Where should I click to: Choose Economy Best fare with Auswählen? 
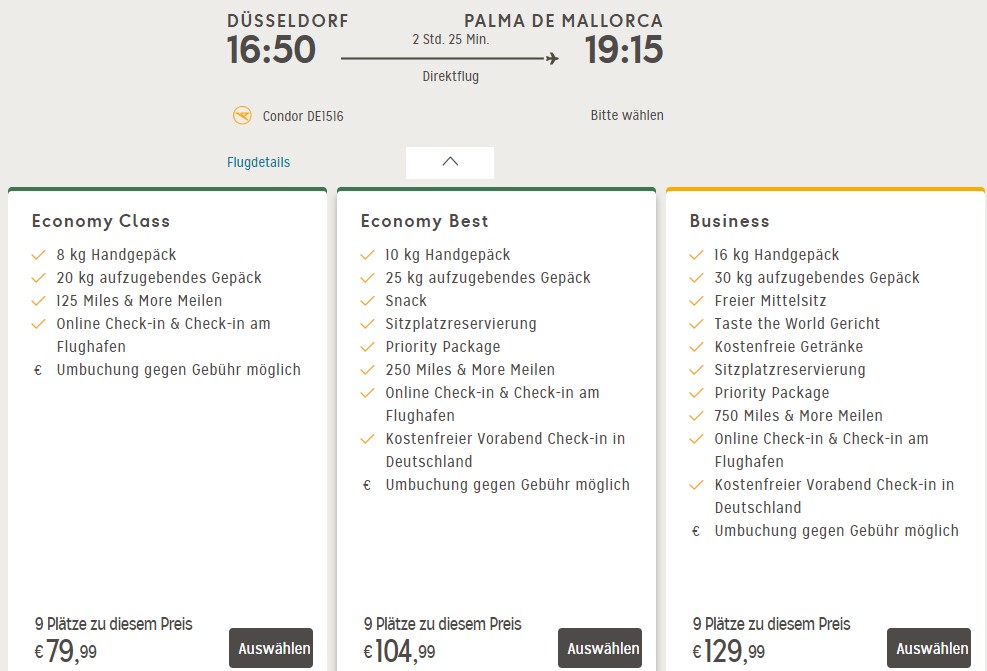coord(599,648)
